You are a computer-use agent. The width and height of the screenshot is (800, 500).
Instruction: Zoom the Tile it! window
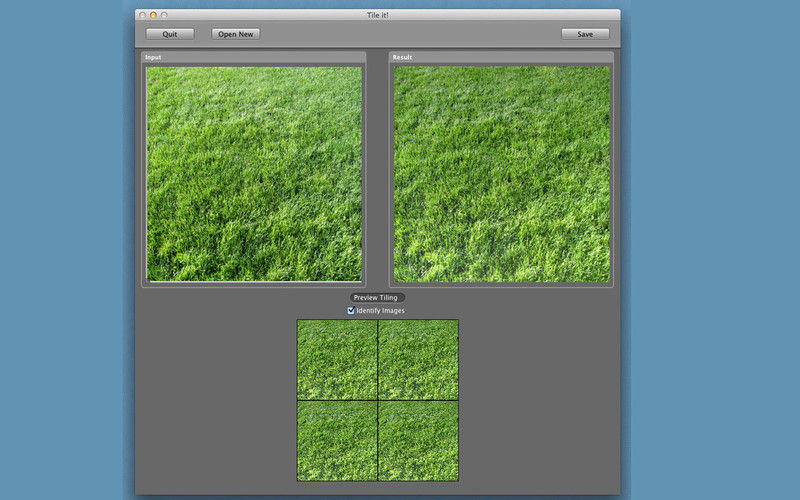164,15
